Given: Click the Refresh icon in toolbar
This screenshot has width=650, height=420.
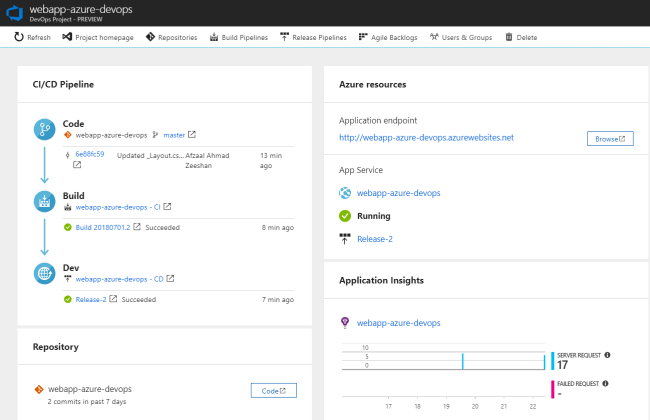Looking at the screenshot, I should [19, 37].
